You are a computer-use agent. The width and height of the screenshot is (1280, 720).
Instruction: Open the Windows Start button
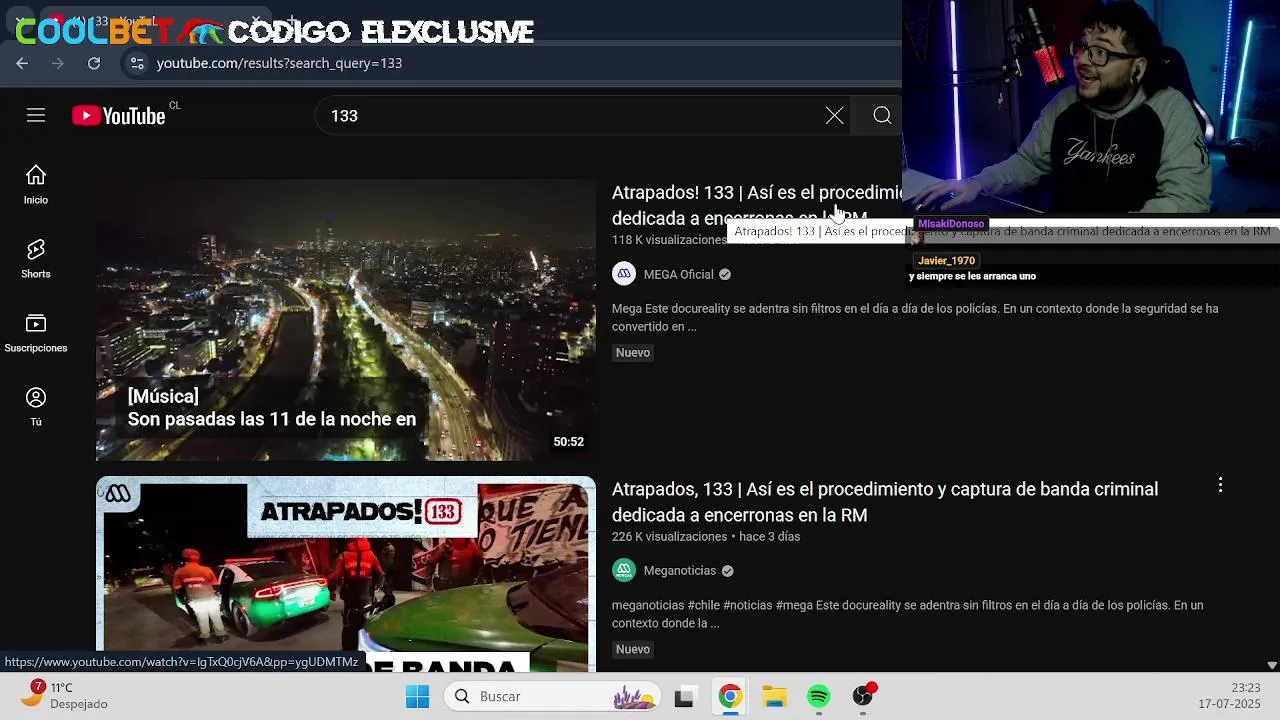[x=417, y=696]
